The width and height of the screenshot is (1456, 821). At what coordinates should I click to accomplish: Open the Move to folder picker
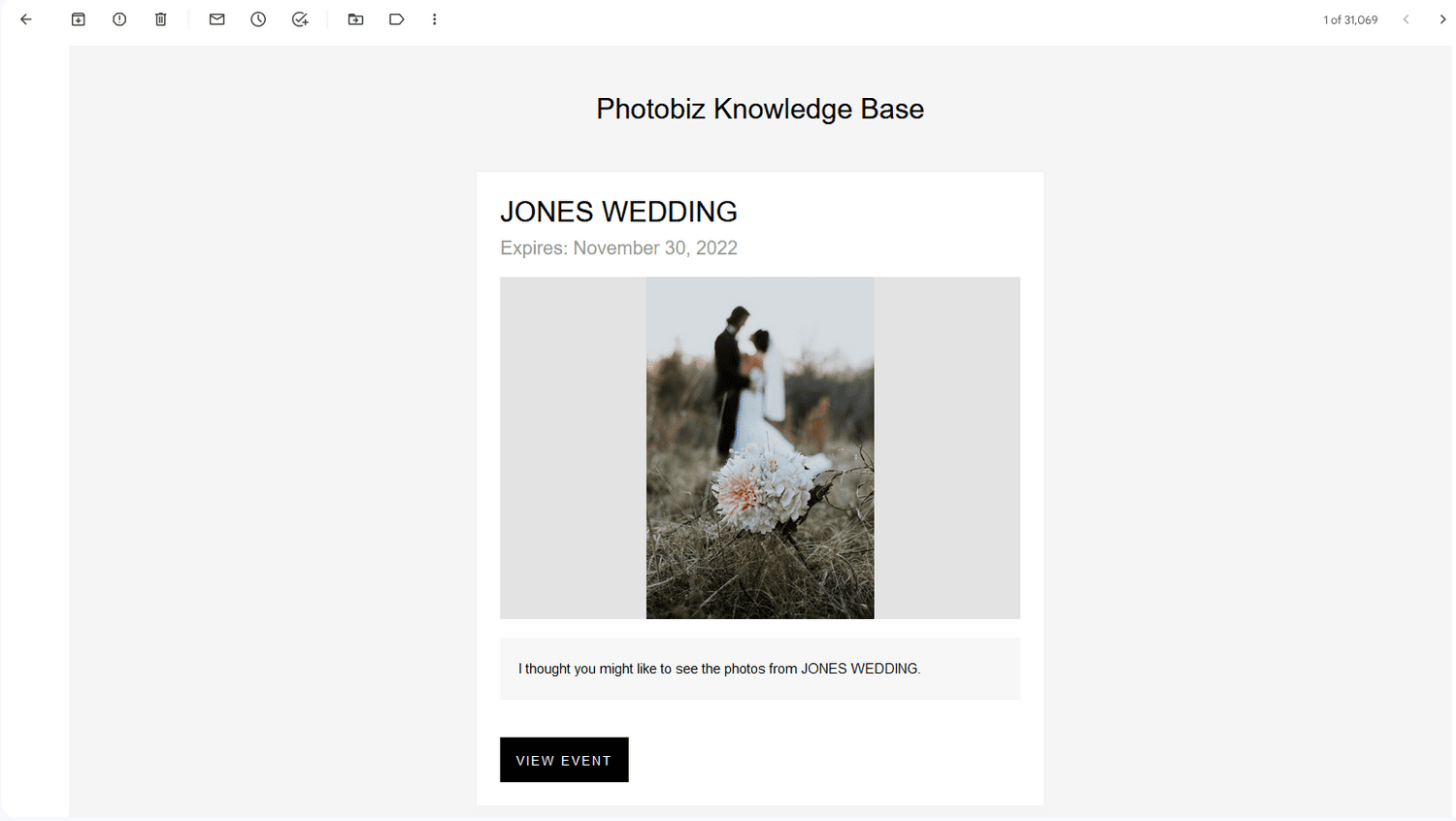coord(355,18)
